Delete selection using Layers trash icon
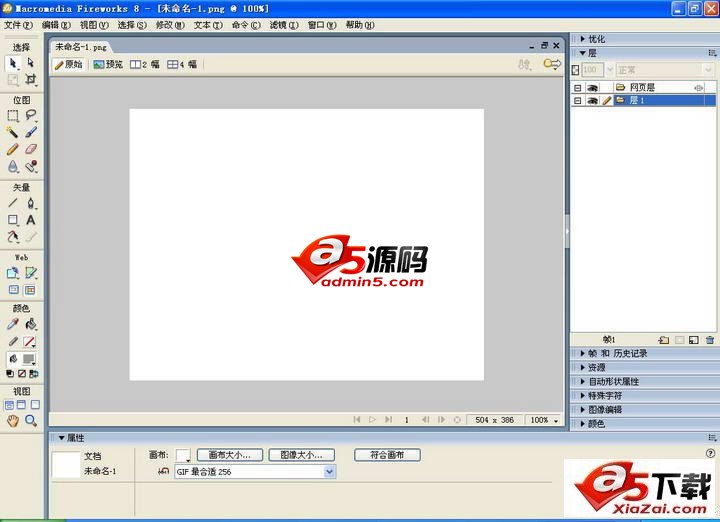Image resolution: width=720 pixels, height=522 pixels. (x=710, y=340)
